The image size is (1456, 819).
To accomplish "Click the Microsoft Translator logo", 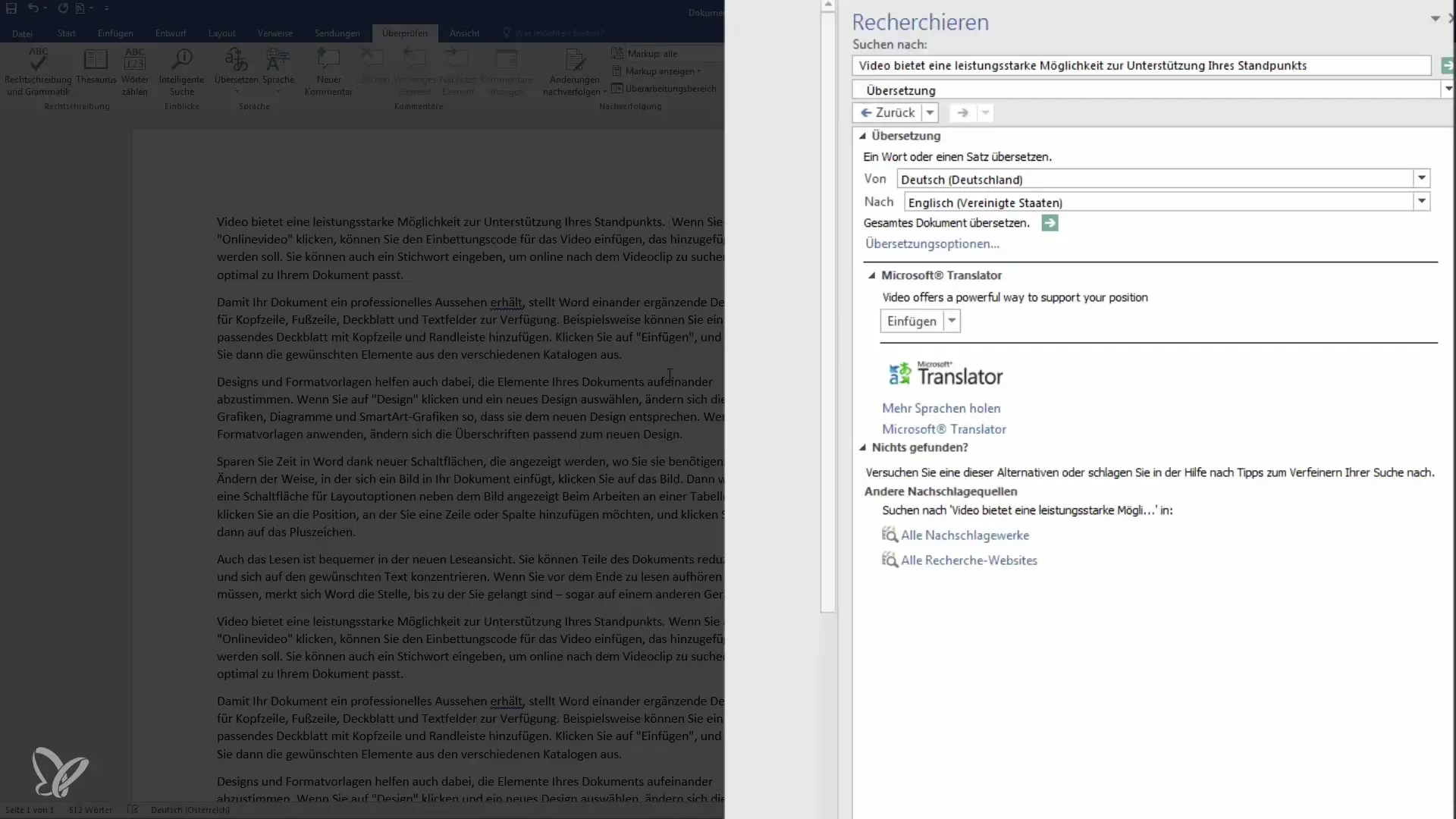I will (945, 374).
